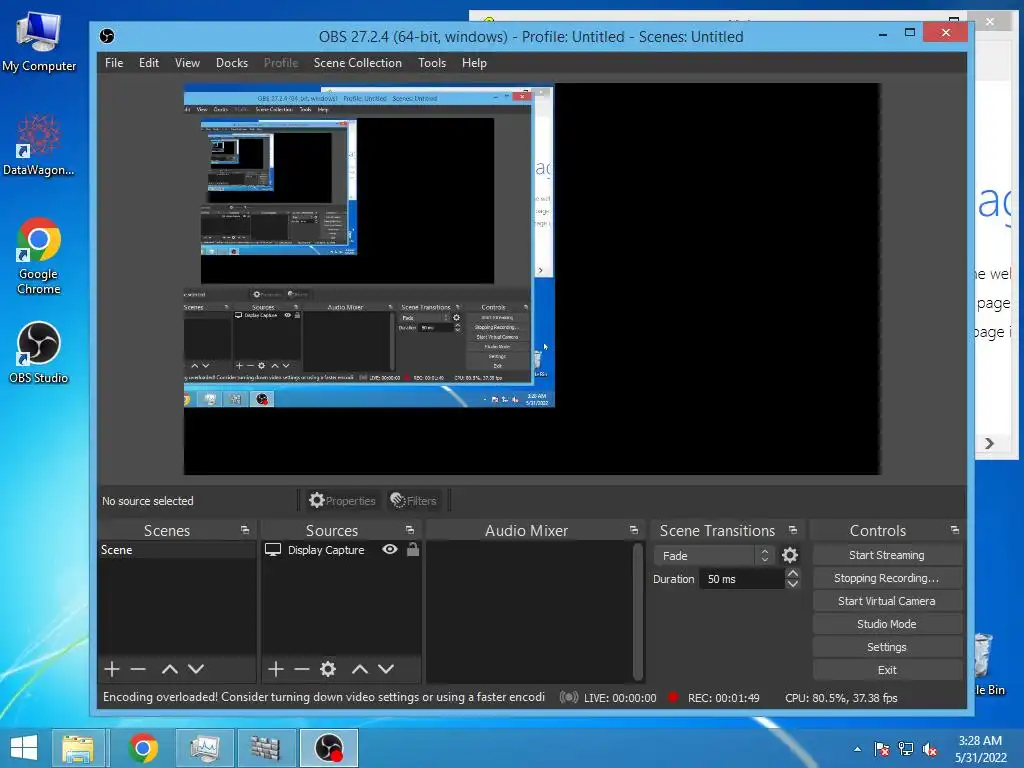This screenshot has width=1024, height=768.
Task: Toggle Display Capture lock
Action: point(413,549)
